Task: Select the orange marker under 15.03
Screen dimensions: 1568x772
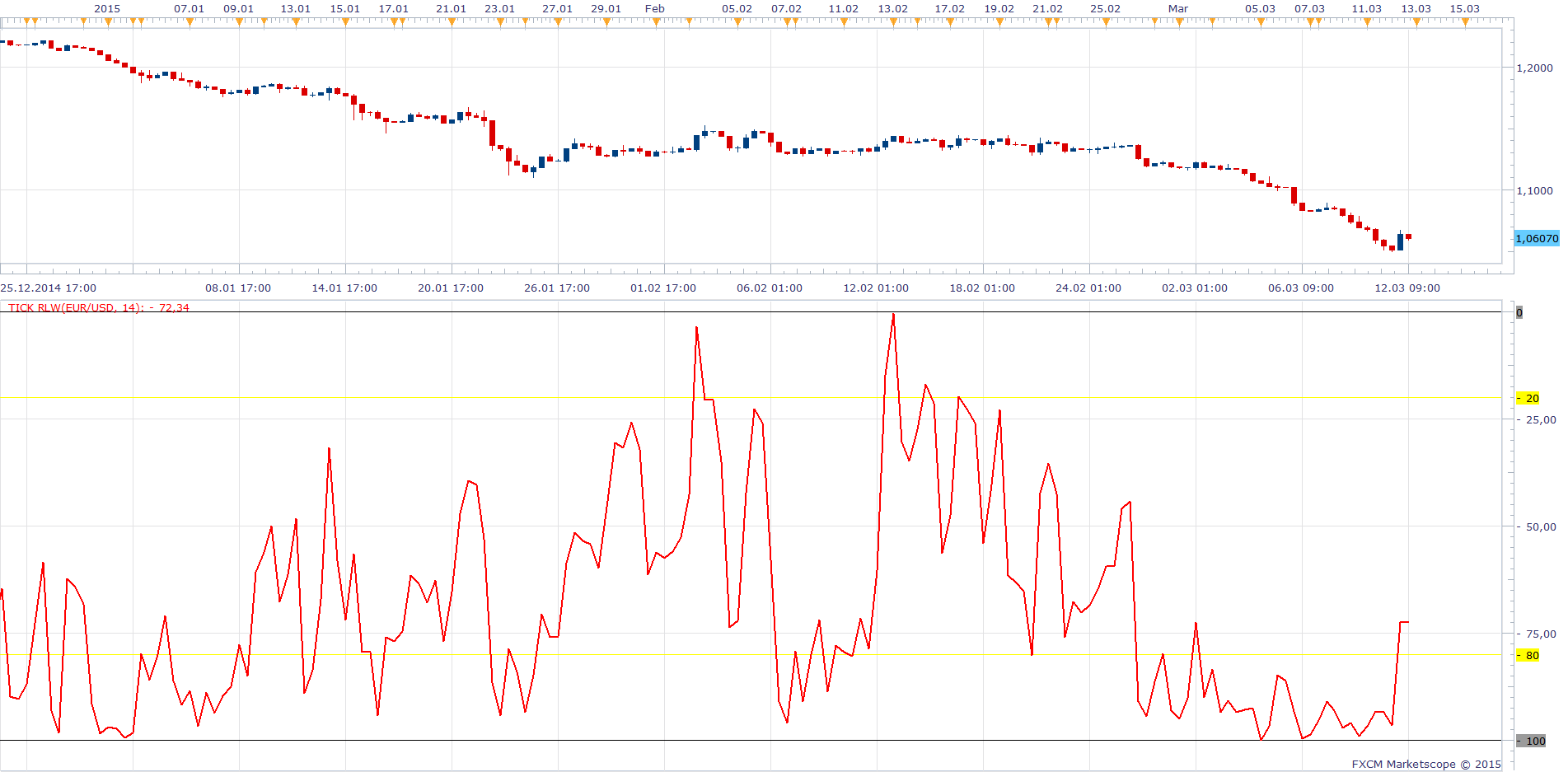Action: 1465,21
